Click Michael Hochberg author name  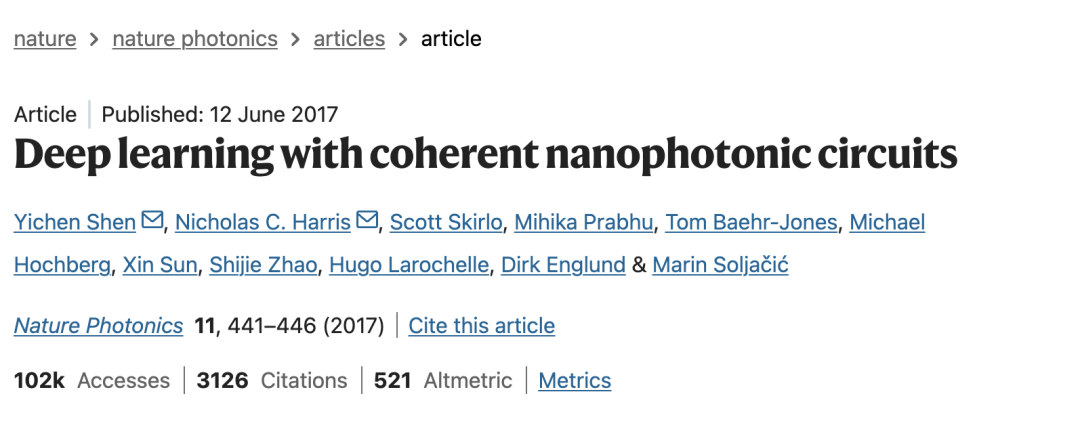point(65,266)
